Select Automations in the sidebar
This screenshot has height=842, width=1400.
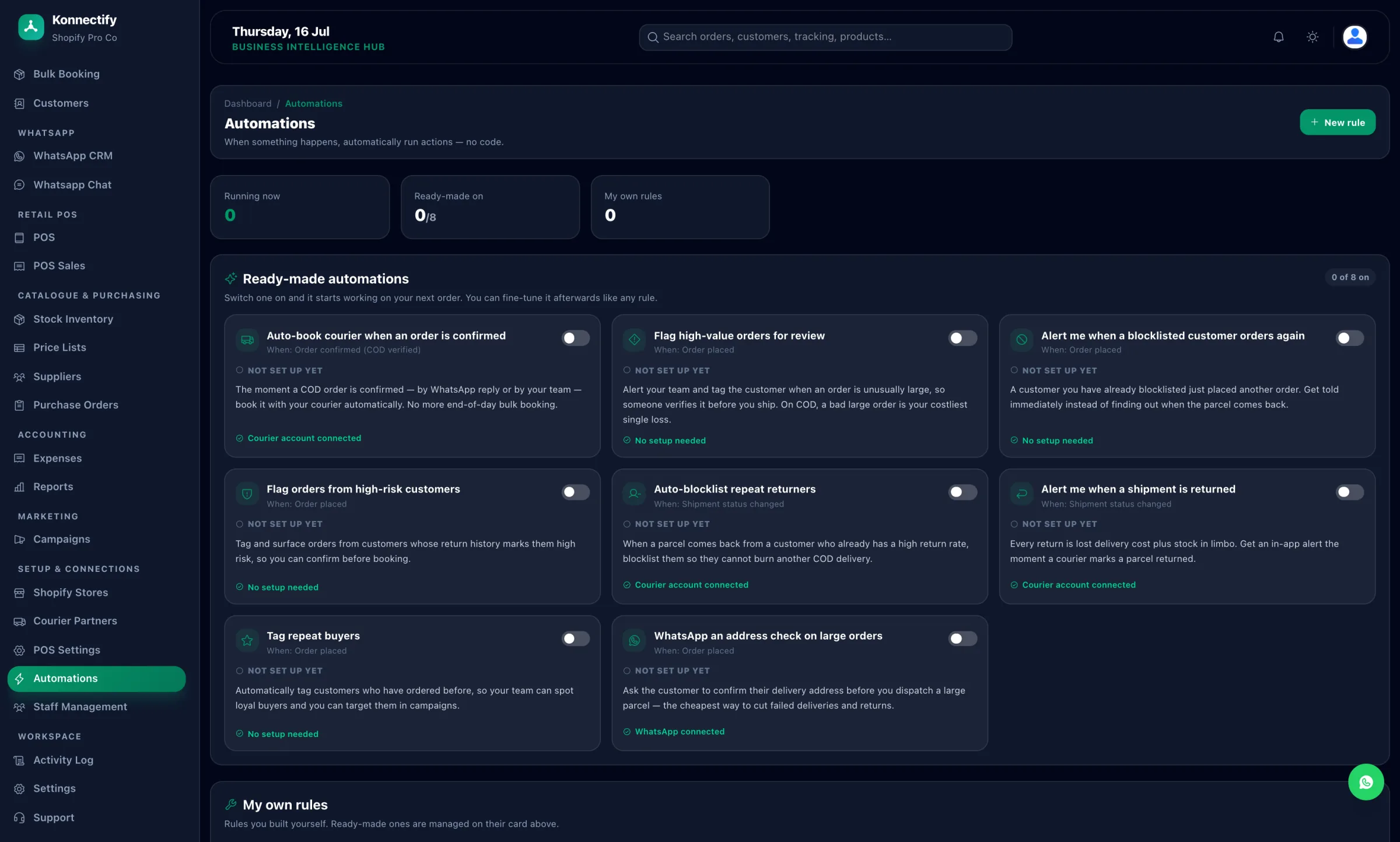tap(96, 679)
